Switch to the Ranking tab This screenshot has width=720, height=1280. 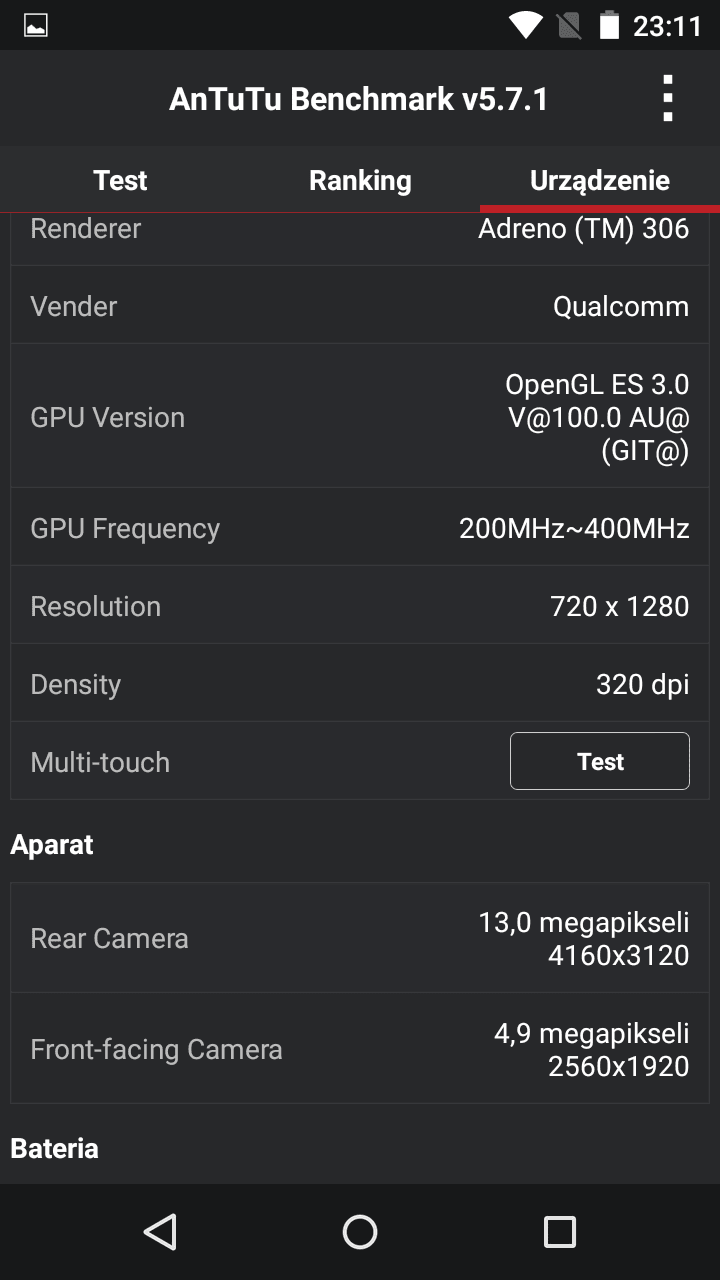click(x=360, y=180)
